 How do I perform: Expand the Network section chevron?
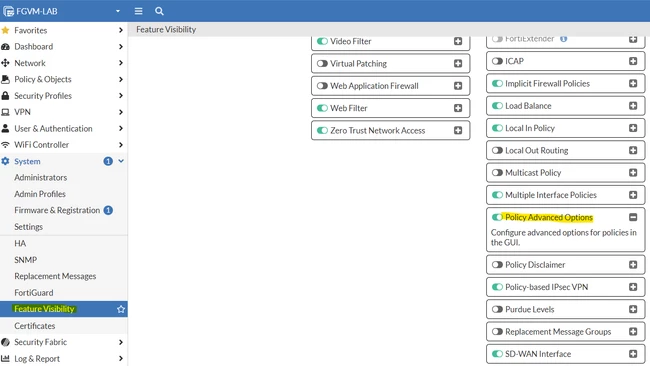point(121,63)
